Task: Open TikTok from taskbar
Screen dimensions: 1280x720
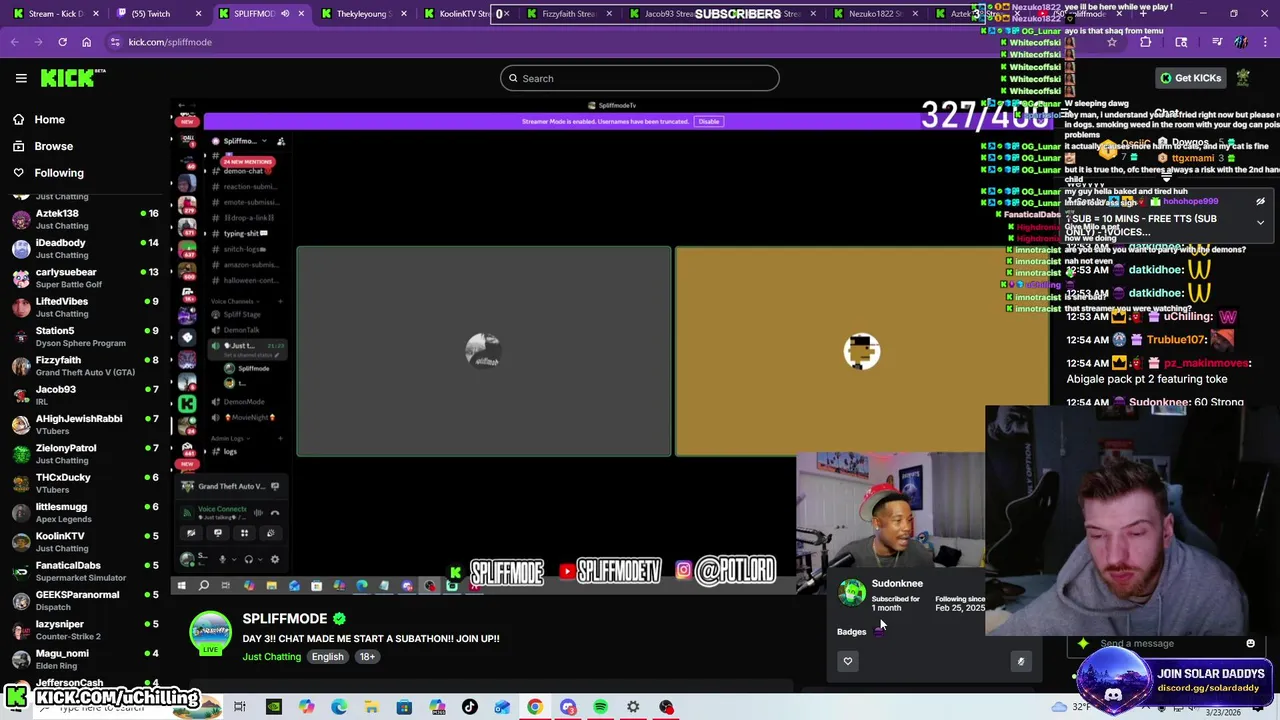Action: (x=470, y=707)
